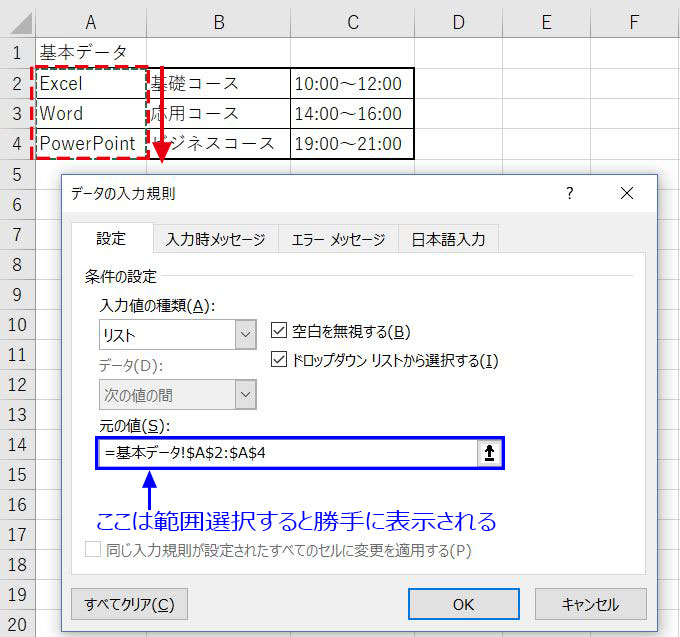Viewport: 680px width, 637px height.
Task: Select column E header
Action: click(x=546, y=23)
